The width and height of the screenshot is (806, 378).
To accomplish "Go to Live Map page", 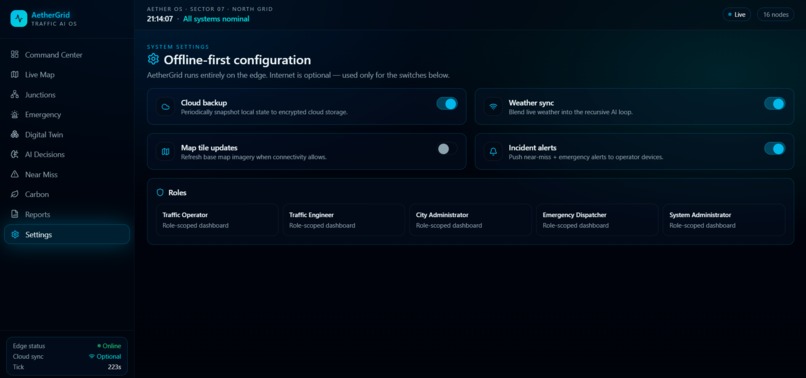I will [x=67, y=75].
